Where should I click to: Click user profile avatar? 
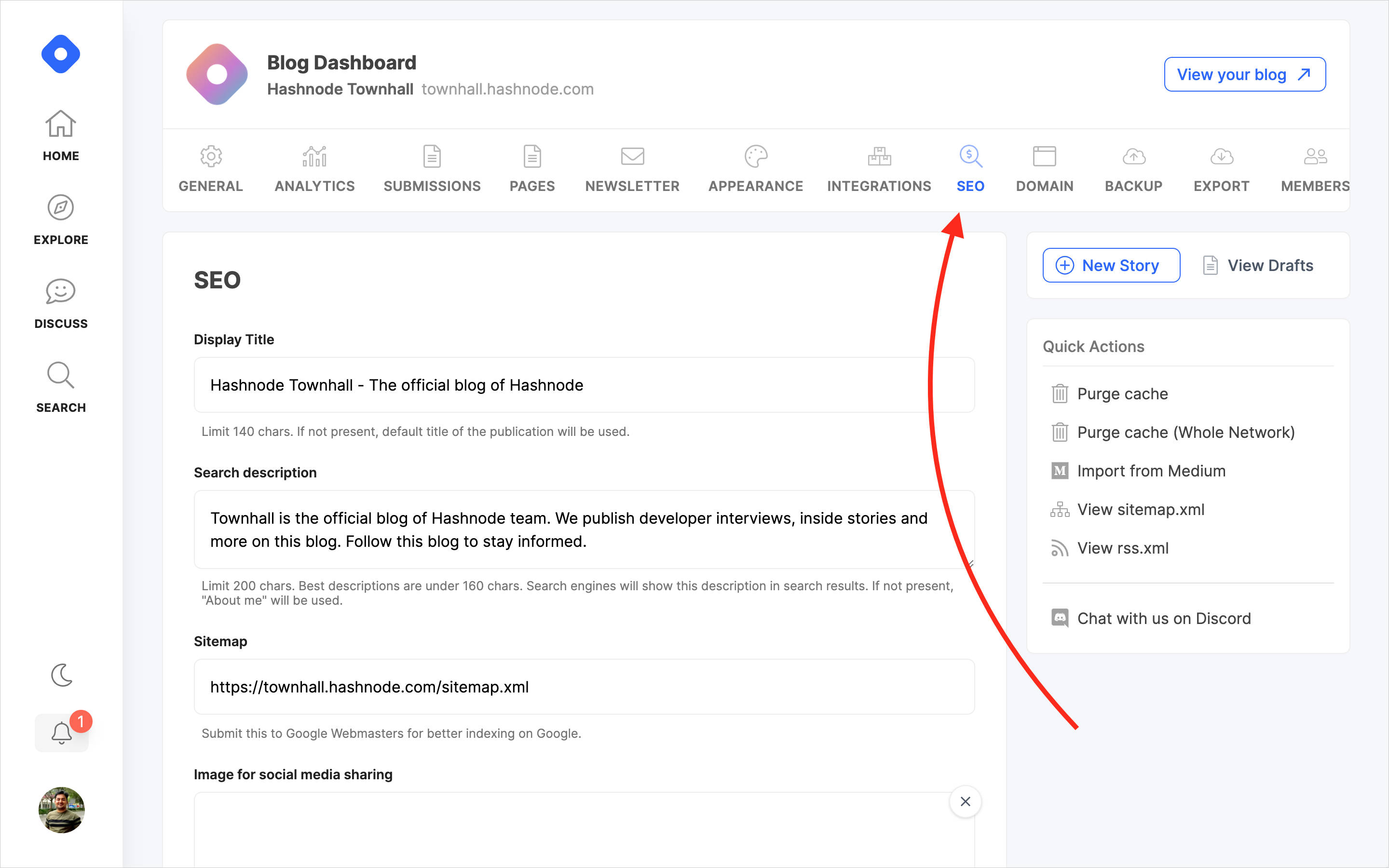[61, 810]
